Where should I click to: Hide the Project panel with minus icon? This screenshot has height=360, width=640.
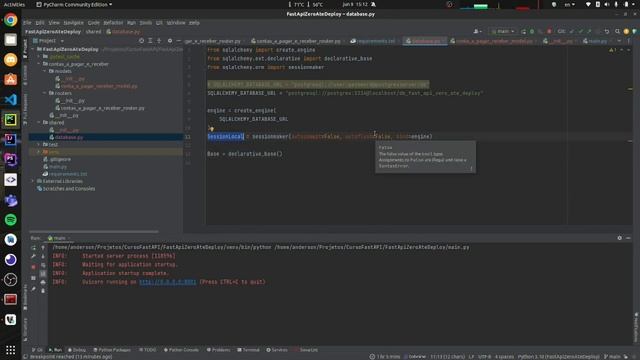coord(178,41)
